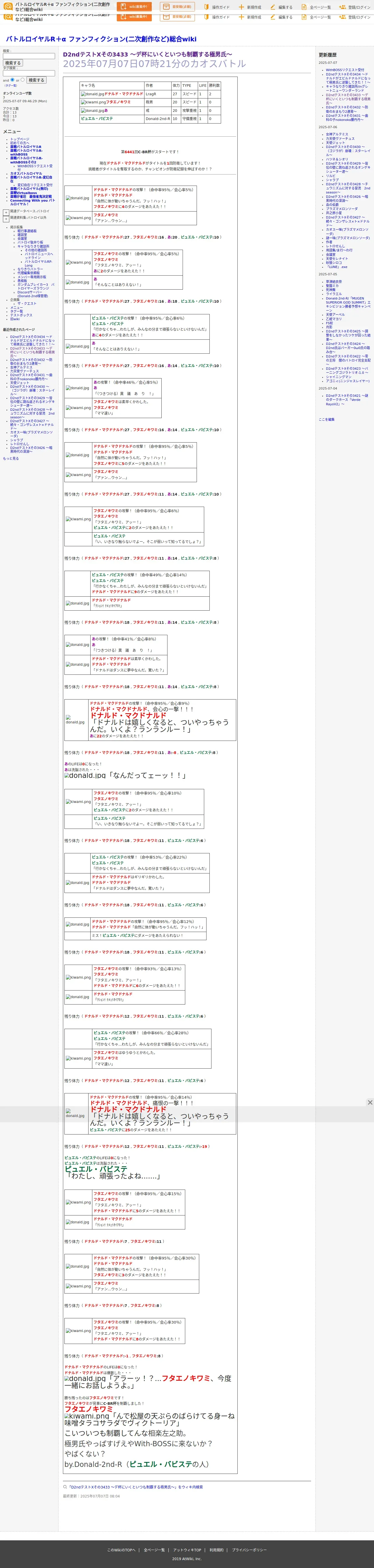This screenshot has width=374, height=1568.
Task: Open メンバー専用掲示板 link
Action: (32, 276)
